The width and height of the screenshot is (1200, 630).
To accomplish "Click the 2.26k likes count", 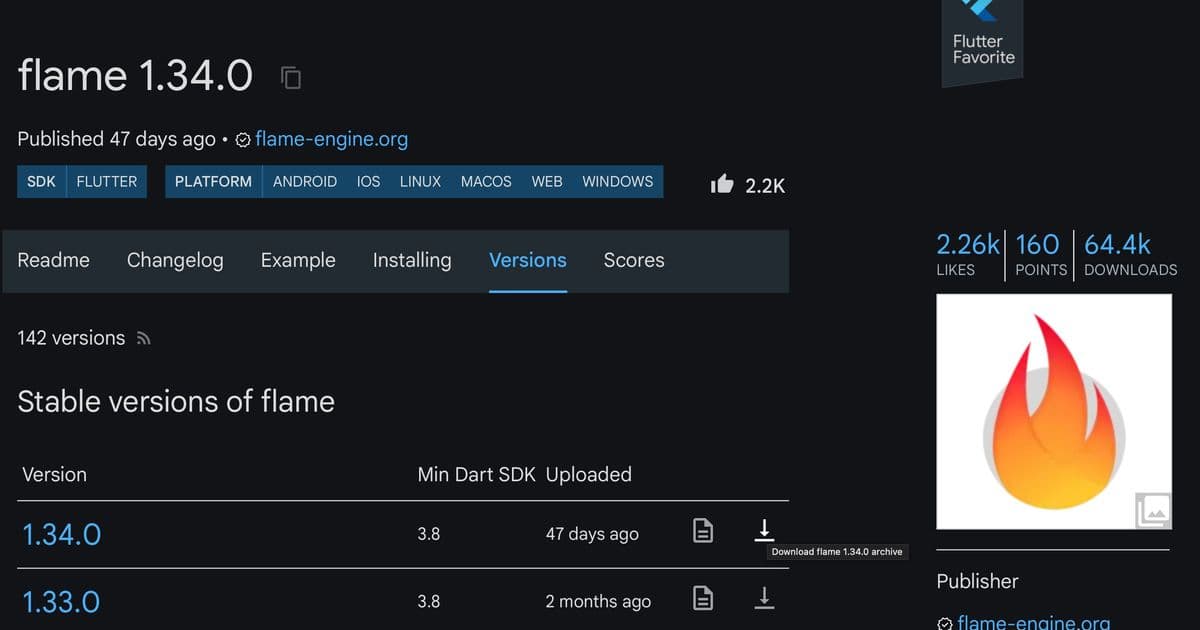I will 966,243.
